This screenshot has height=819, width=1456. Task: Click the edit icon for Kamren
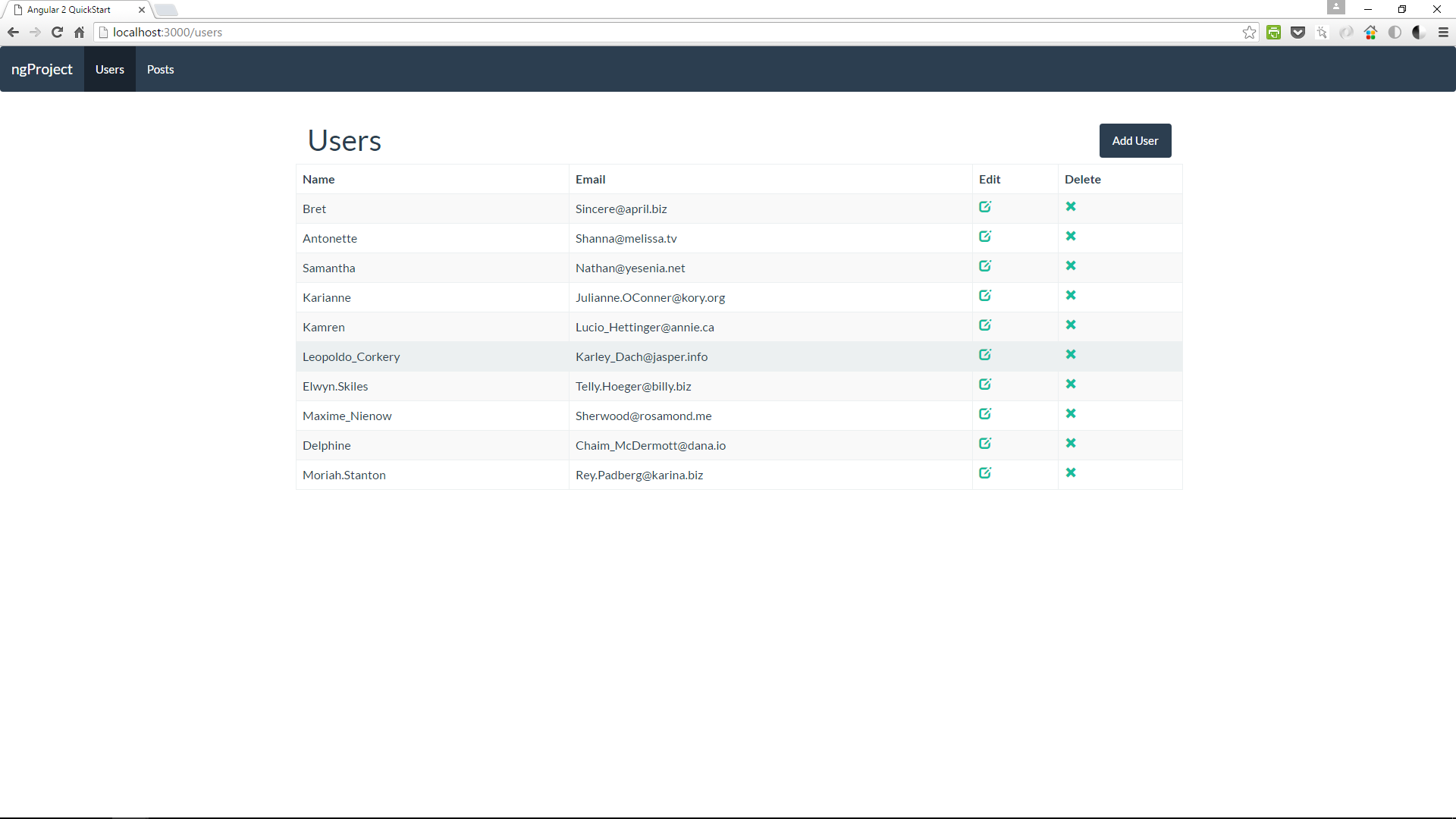(985, 325)
